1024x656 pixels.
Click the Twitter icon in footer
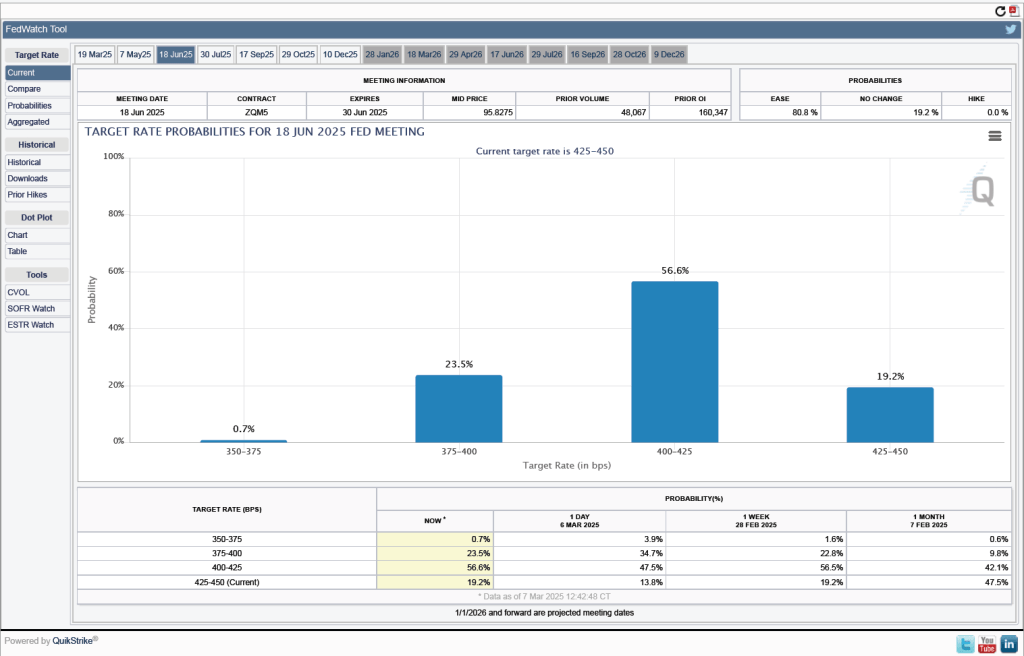pos(965,644)
